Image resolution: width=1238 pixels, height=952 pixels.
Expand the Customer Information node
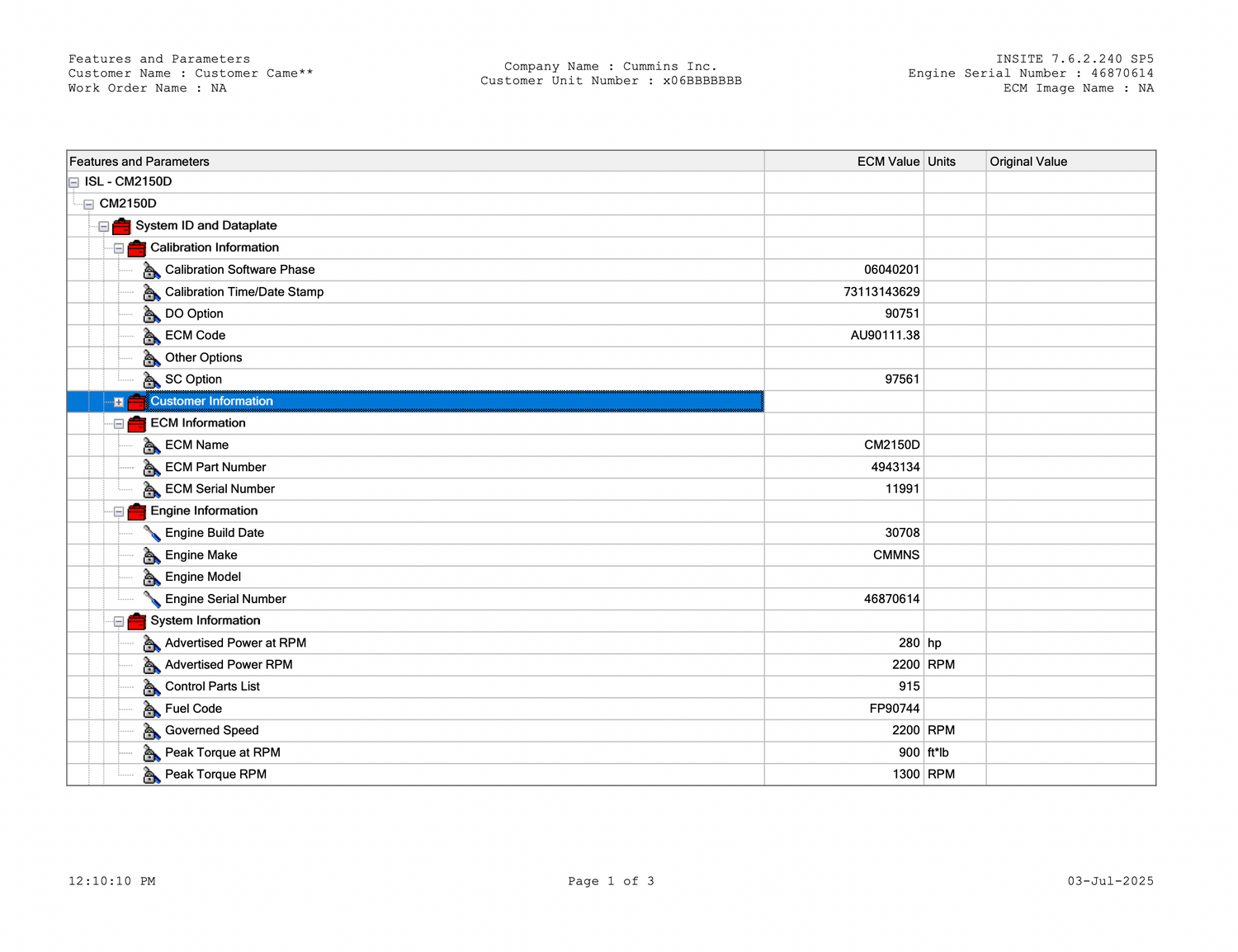pyautogui.click(x=119, y=403)
